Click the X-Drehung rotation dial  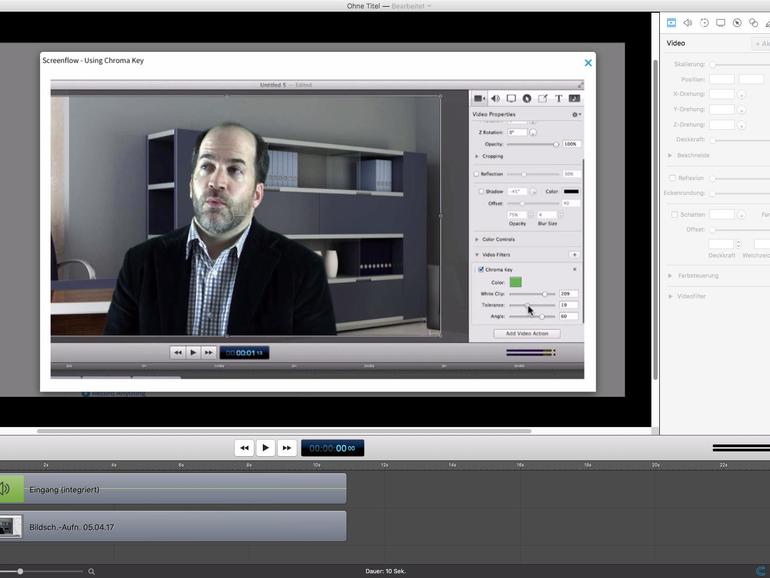(742, 94)
